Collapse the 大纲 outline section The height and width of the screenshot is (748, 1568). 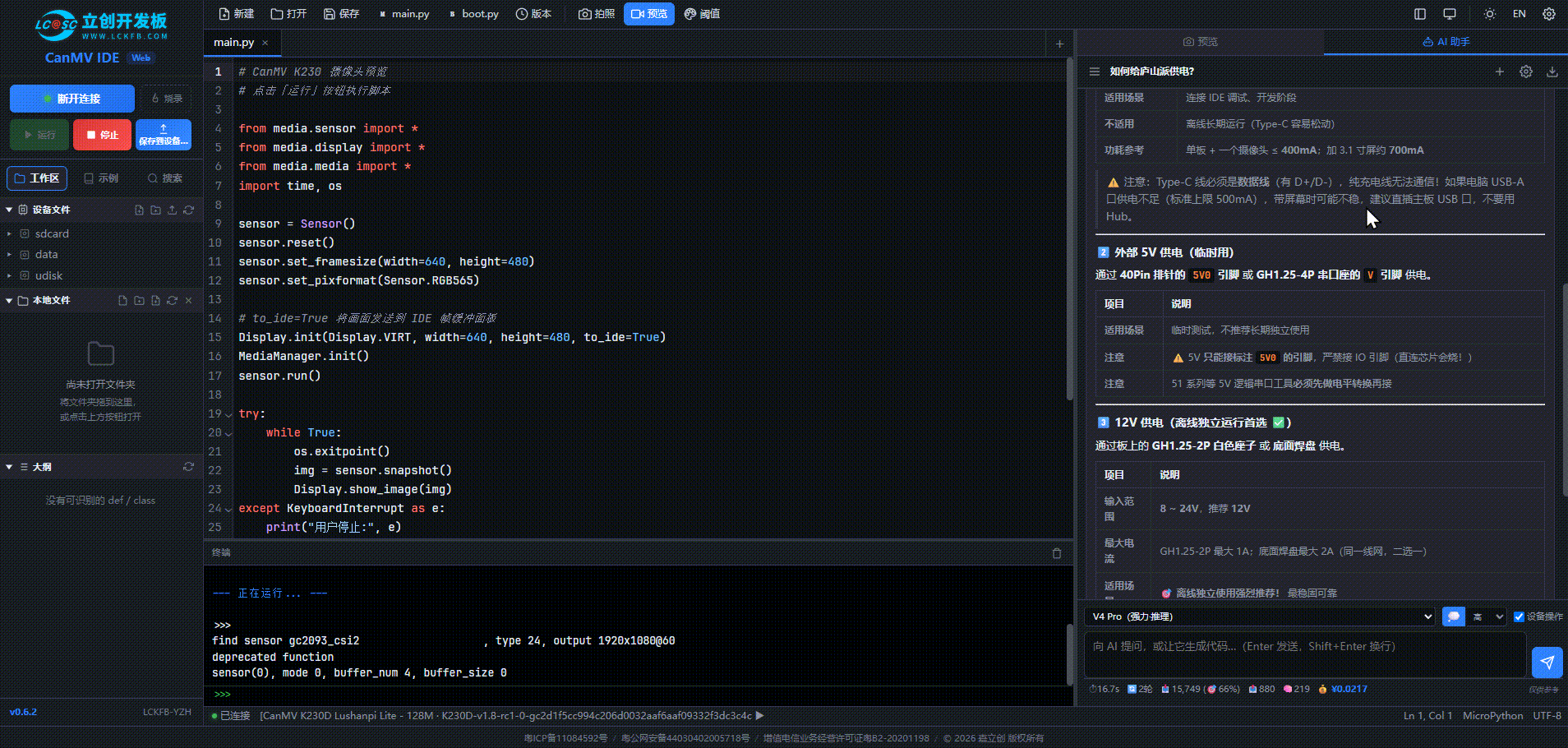tap(9, 467)
